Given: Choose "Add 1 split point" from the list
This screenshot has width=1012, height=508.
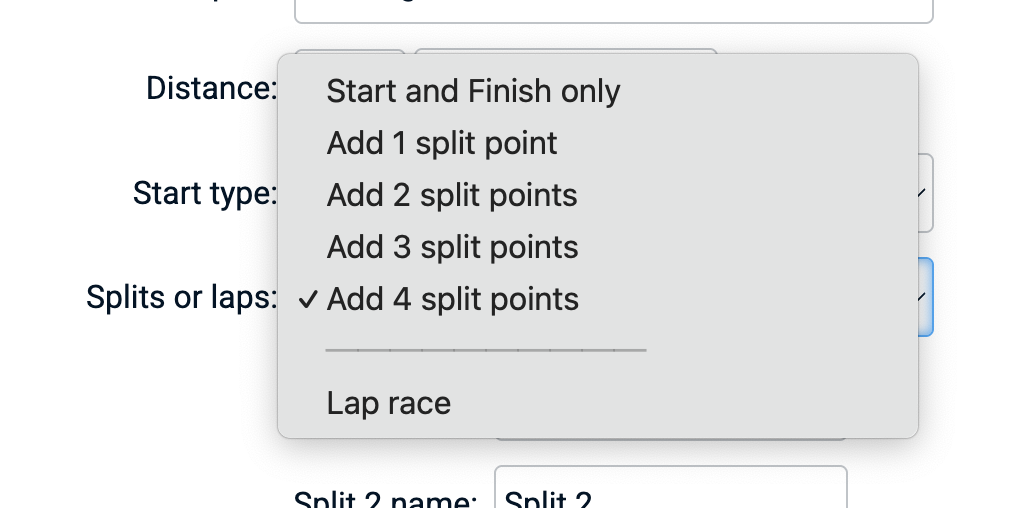Looking at the screenshot, I should (442, 144).
